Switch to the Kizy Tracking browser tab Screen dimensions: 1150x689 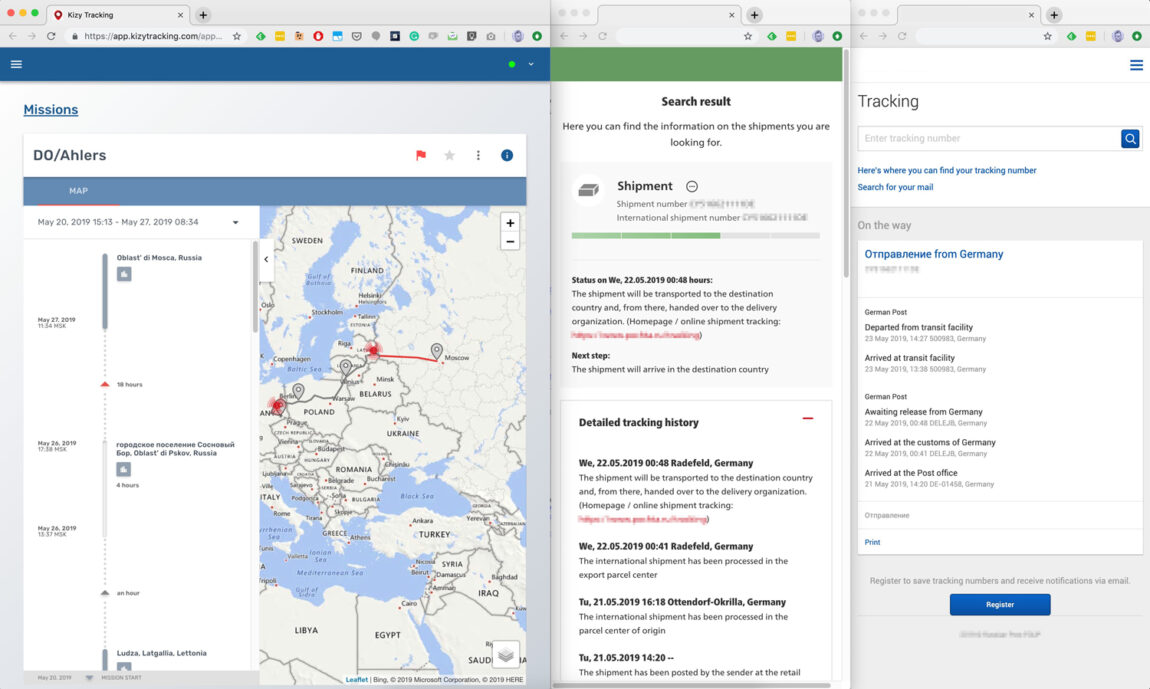[117, 15]
